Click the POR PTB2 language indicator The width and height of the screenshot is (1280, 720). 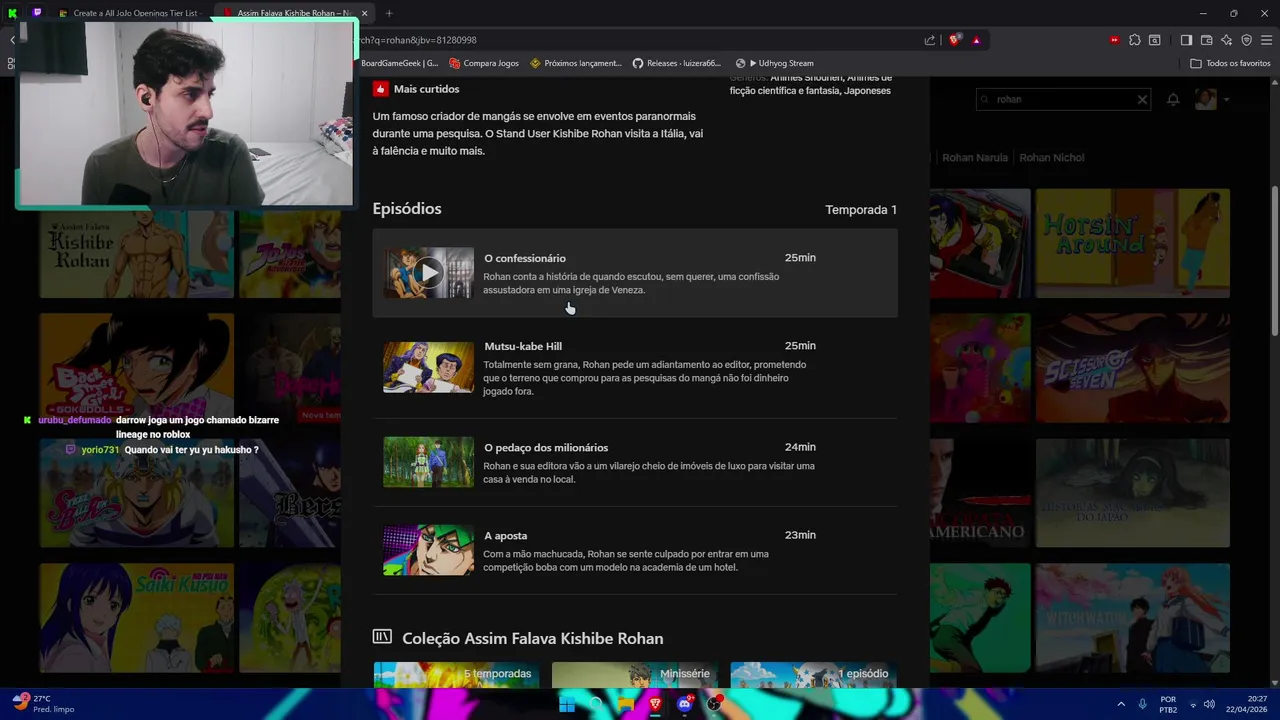(1168, 704)
